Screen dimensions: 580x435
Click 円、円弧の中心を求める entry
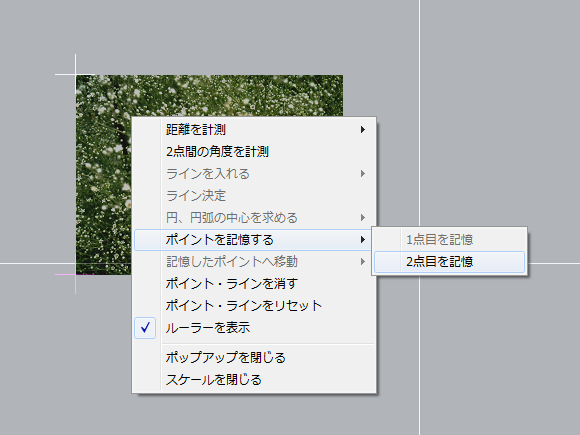click(254, 218)
